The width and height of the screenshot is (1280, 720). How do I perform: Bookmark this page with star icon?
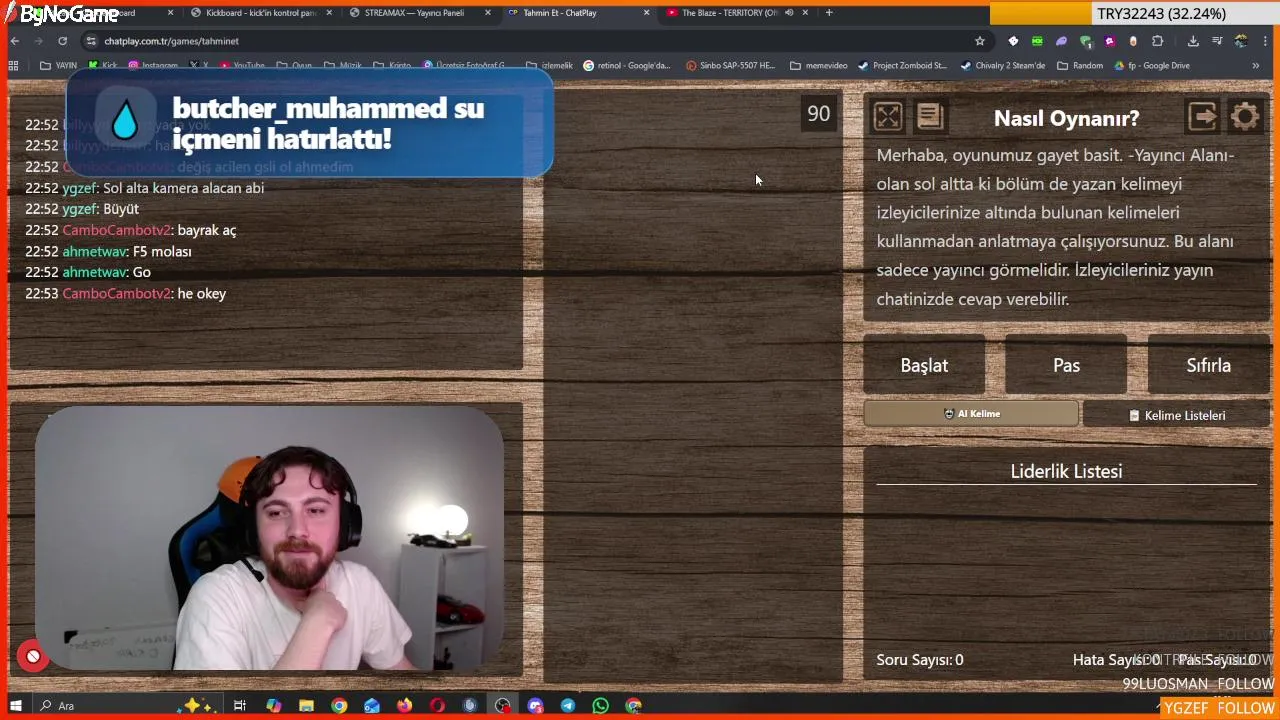[x=980, y=41]
